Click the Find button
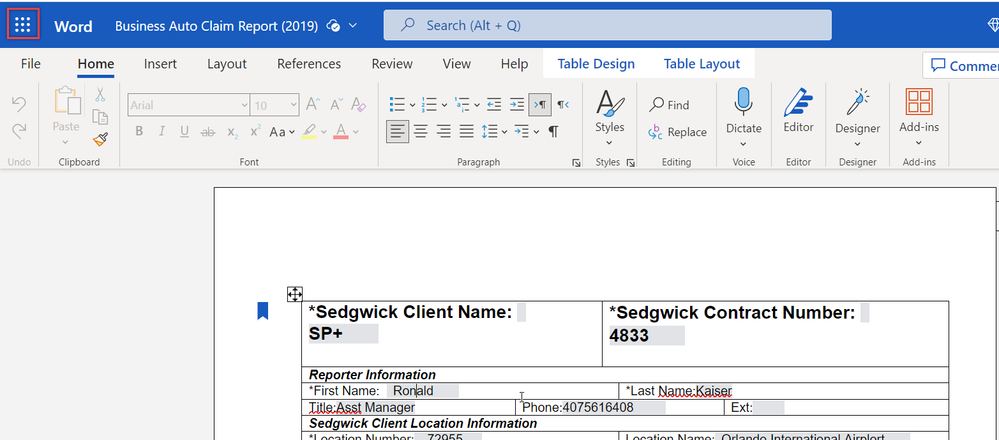The image size is (999, 440). pyautogui.click(x=670, y=105)
